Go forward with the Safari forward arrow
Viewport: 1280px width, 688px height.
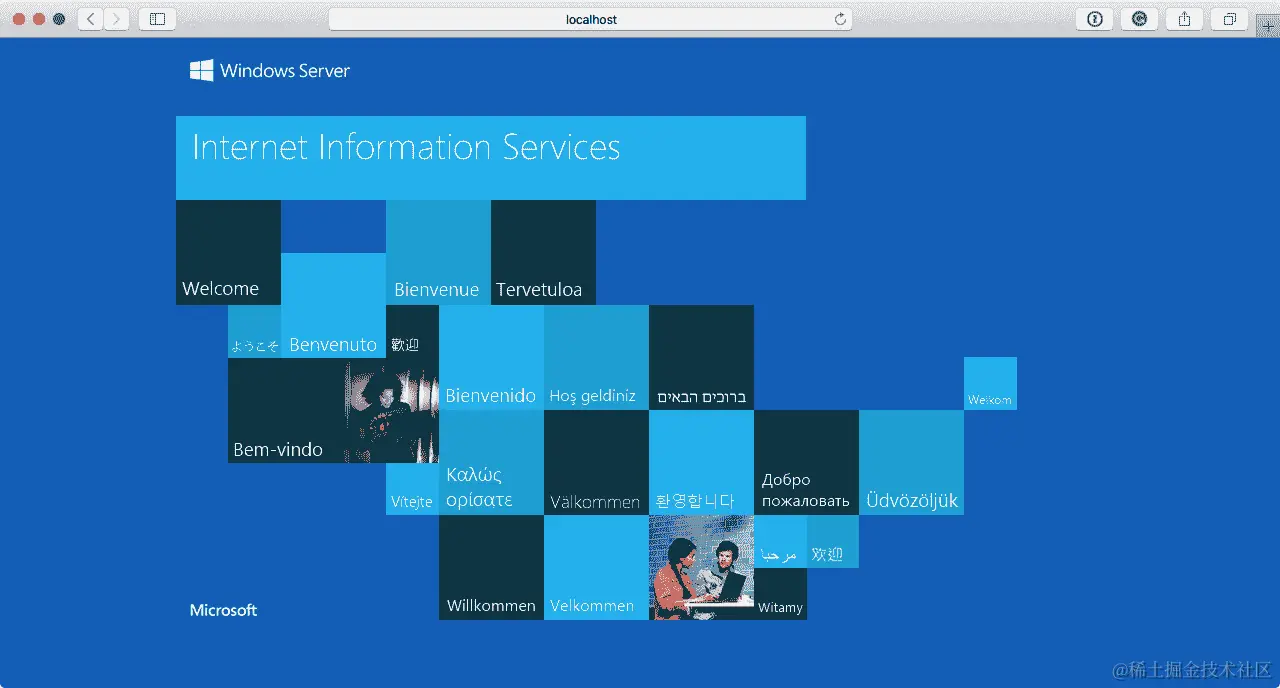pos(116,19)
